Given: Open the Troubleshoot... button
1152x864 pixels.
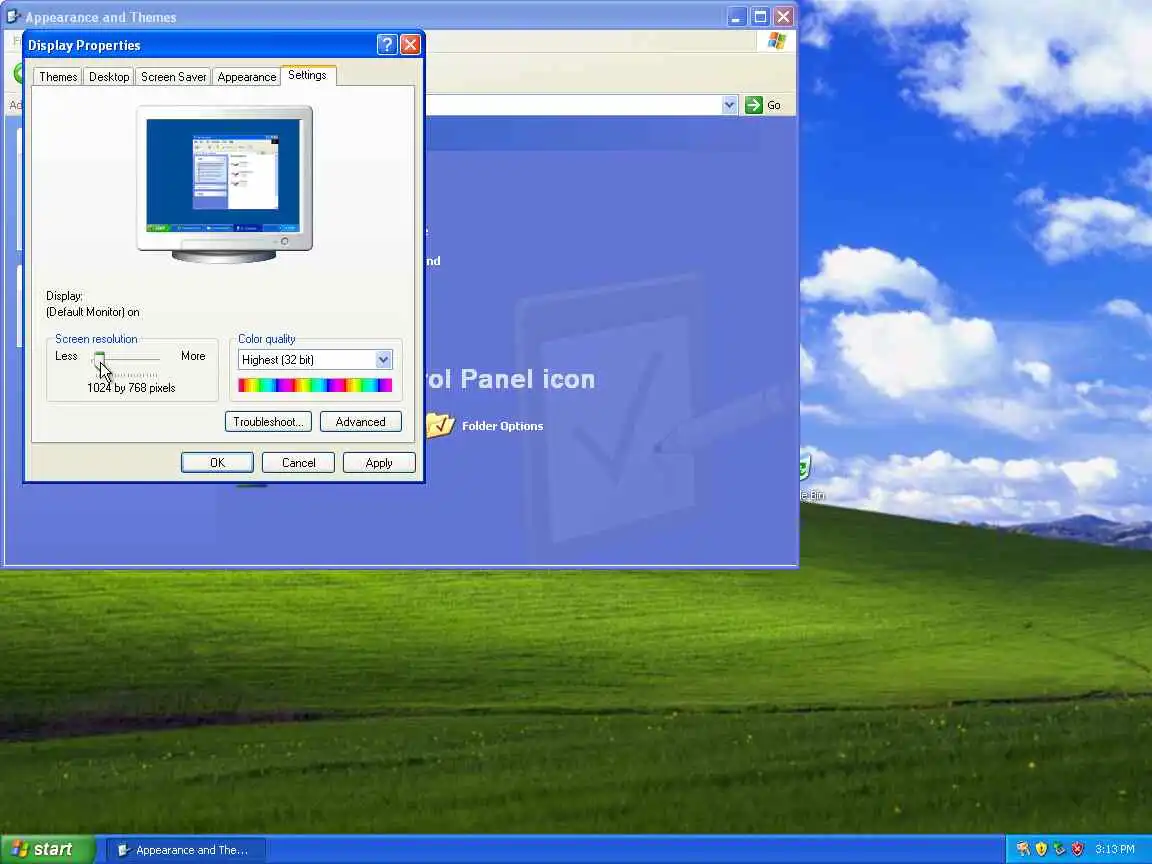Looking at the screenshot, I should (x=268, y=422).
